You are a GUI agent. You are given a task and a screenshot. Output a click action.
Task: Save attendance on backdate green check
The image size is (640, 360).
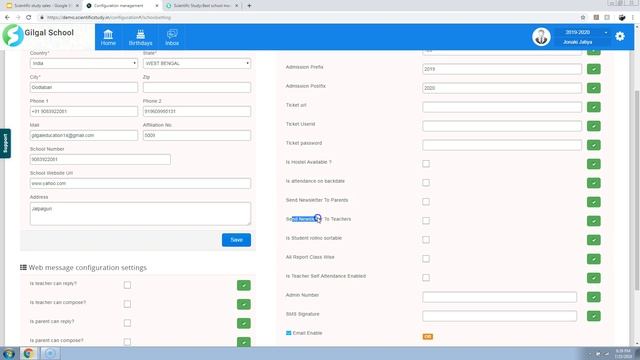(x=593, y=183)
